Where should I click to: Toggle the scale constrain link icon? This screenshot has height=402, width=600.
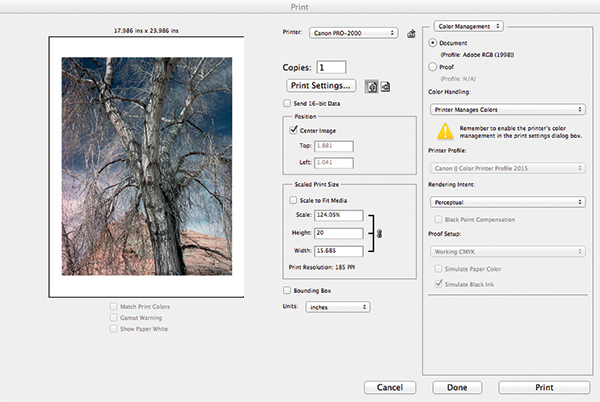point(379,233)
